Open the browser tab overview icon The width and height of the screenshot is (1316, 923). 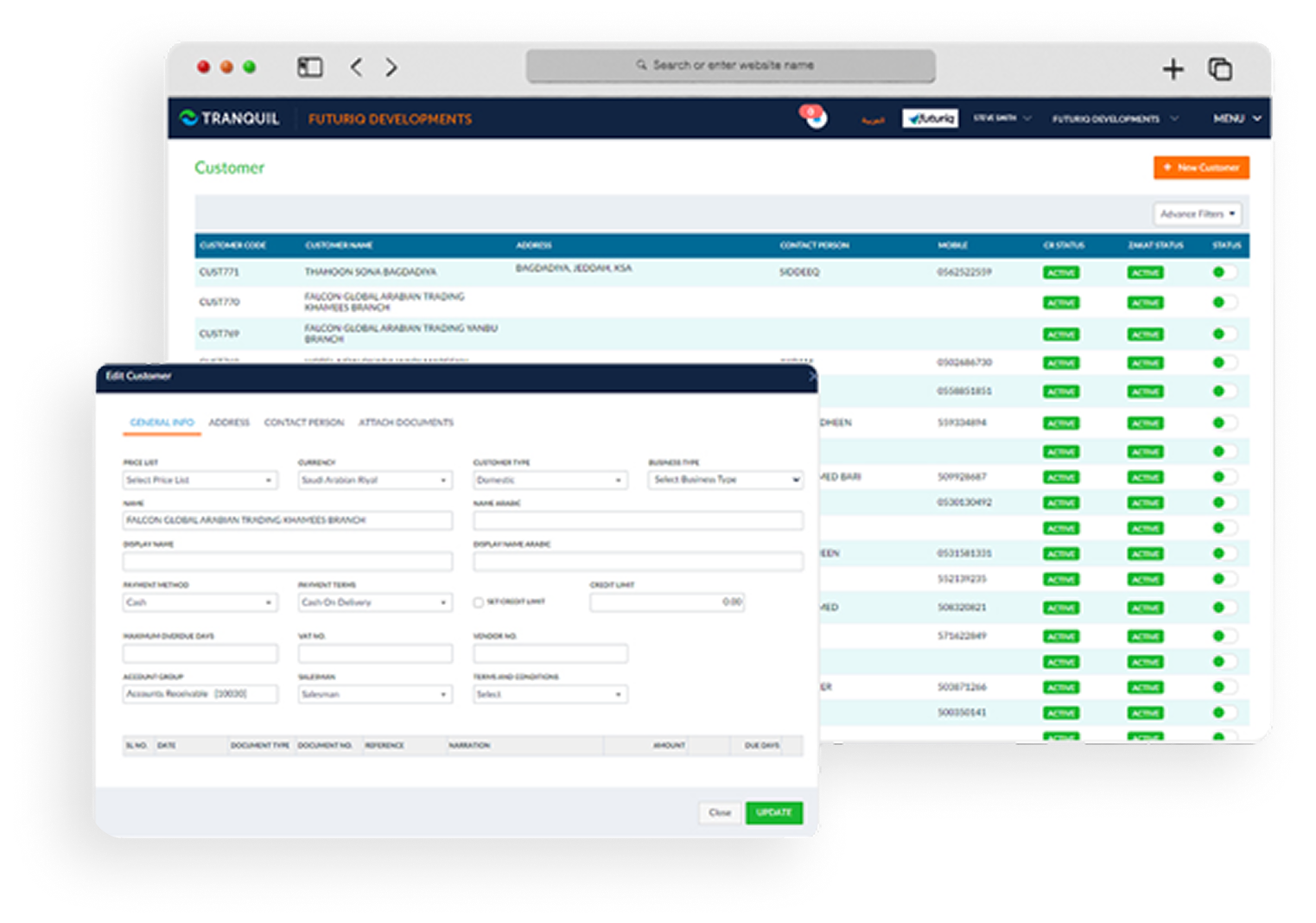[1219, 69]
